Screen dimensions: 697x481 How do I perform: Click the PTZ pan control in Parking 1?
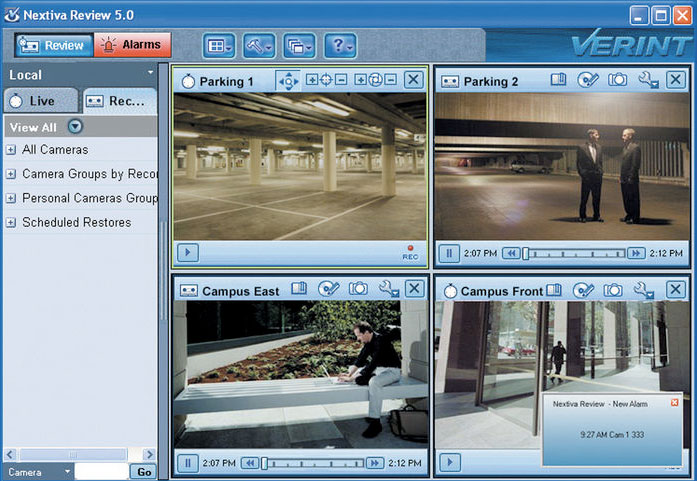pyautogui.click(x=287, y=81)
